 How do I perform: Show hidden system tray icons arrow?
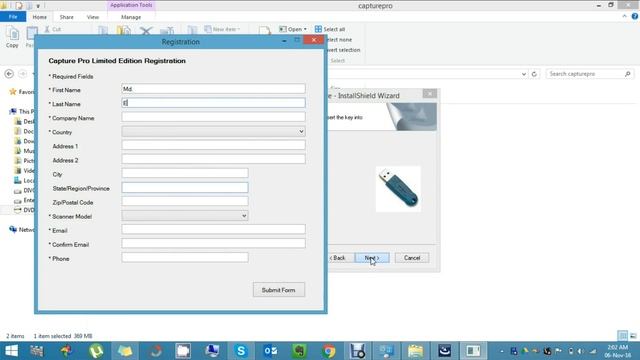[x=502, y=351]
